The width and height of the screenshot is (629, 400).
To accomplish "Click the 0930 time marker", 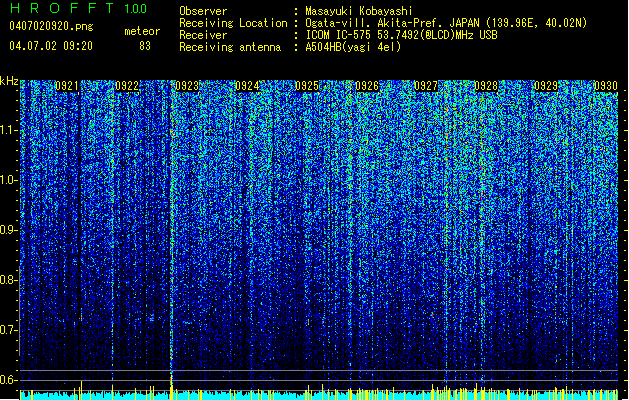I will coord(606,86).
